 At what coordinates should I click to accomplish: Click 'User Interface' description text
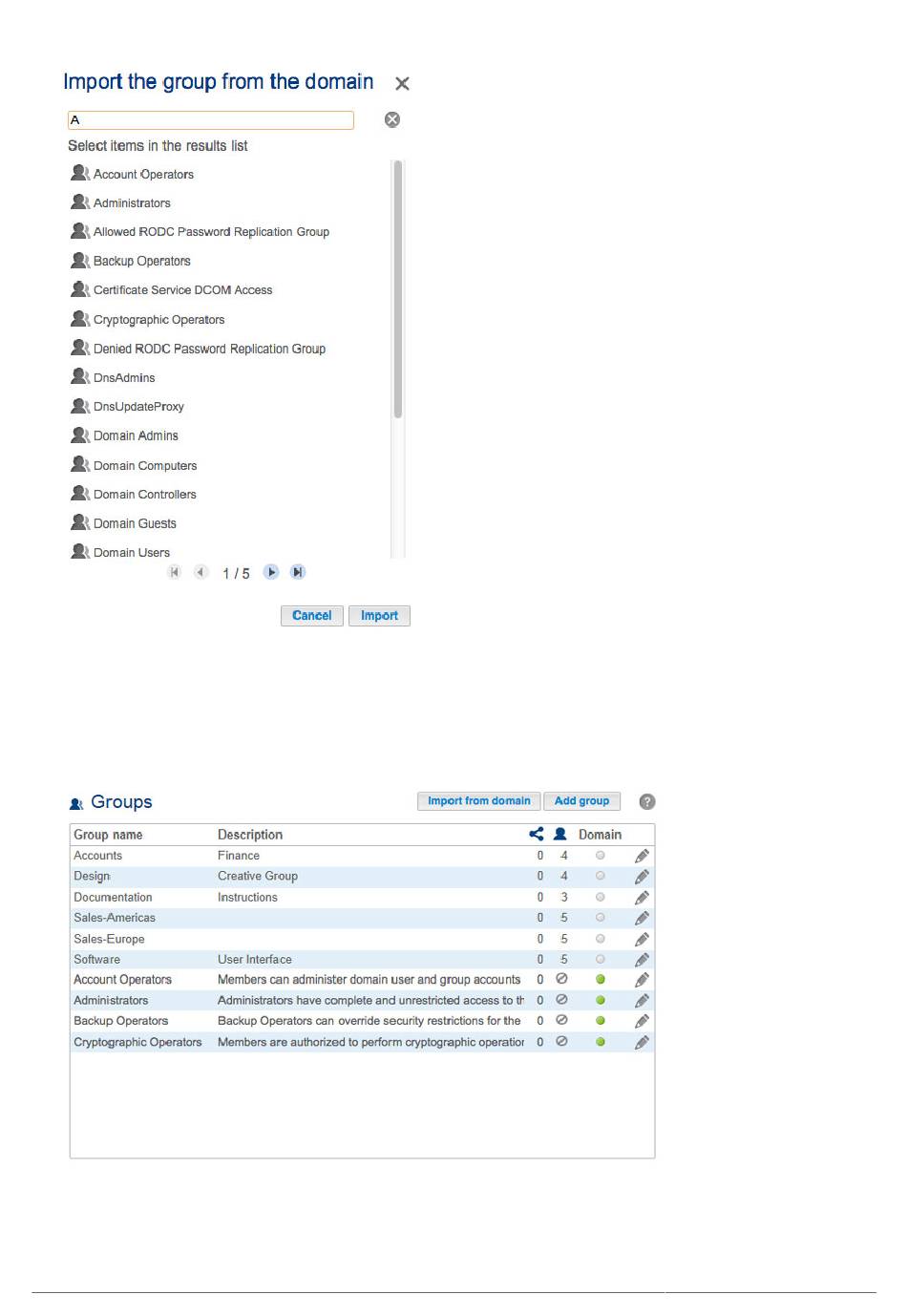coord(255,960)
